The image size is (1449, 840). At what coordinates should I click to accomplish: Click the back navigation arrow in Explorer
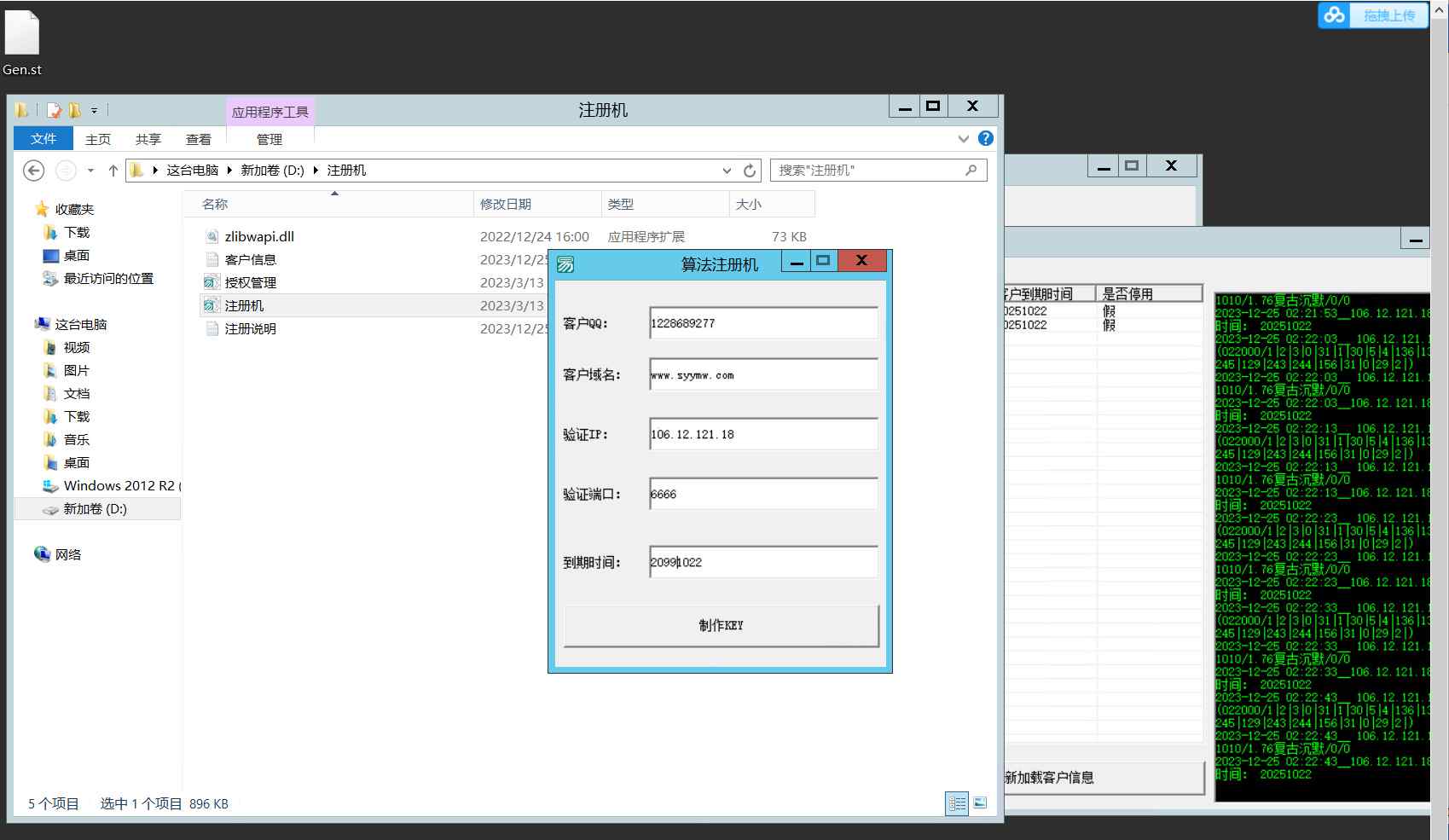coord(33,171)
